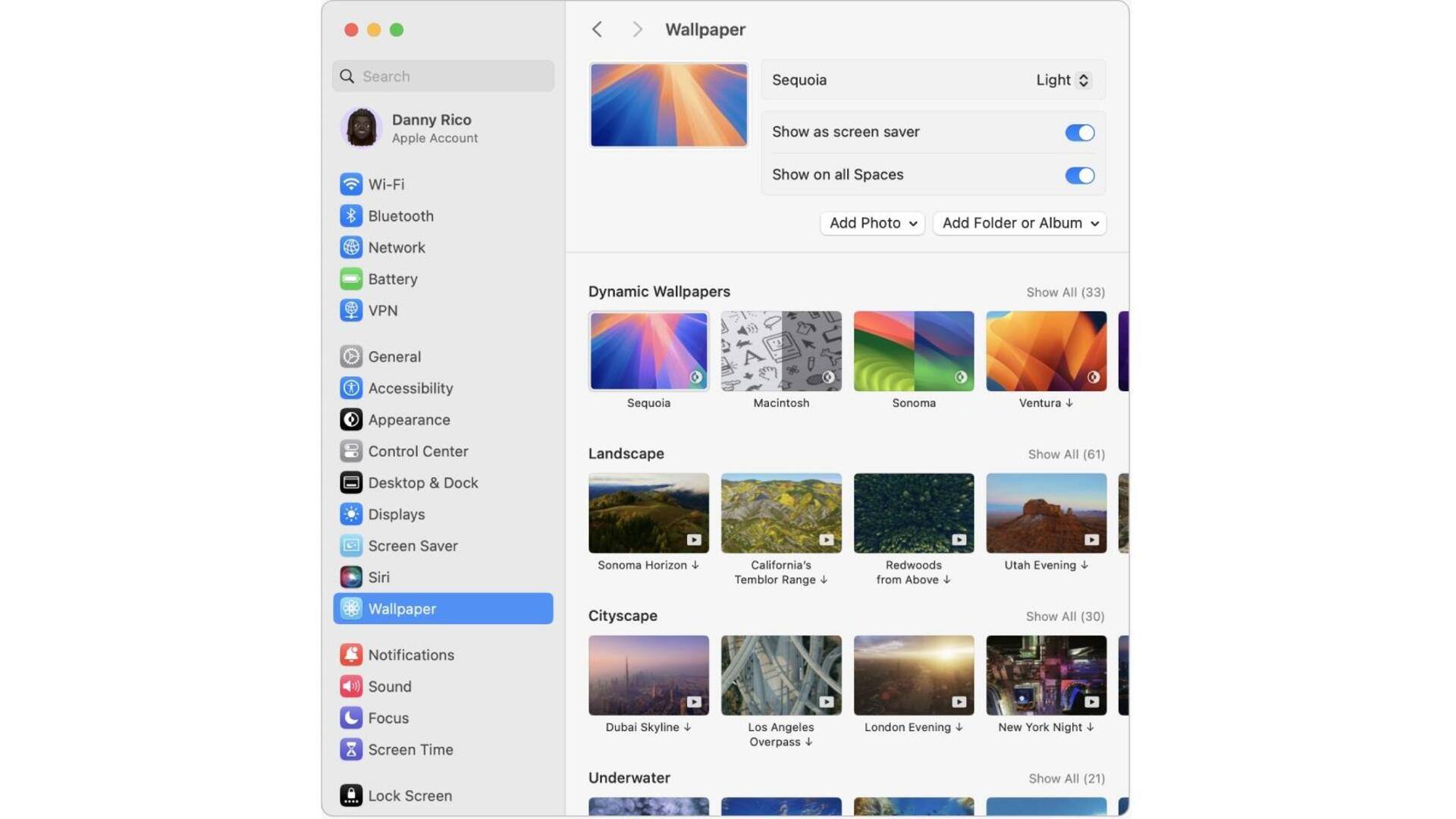Image resolution: width=1456 pixels, height=819 pixels.
Task: Show all 61 Landscape wallpapers
Action: point(1066,454)
